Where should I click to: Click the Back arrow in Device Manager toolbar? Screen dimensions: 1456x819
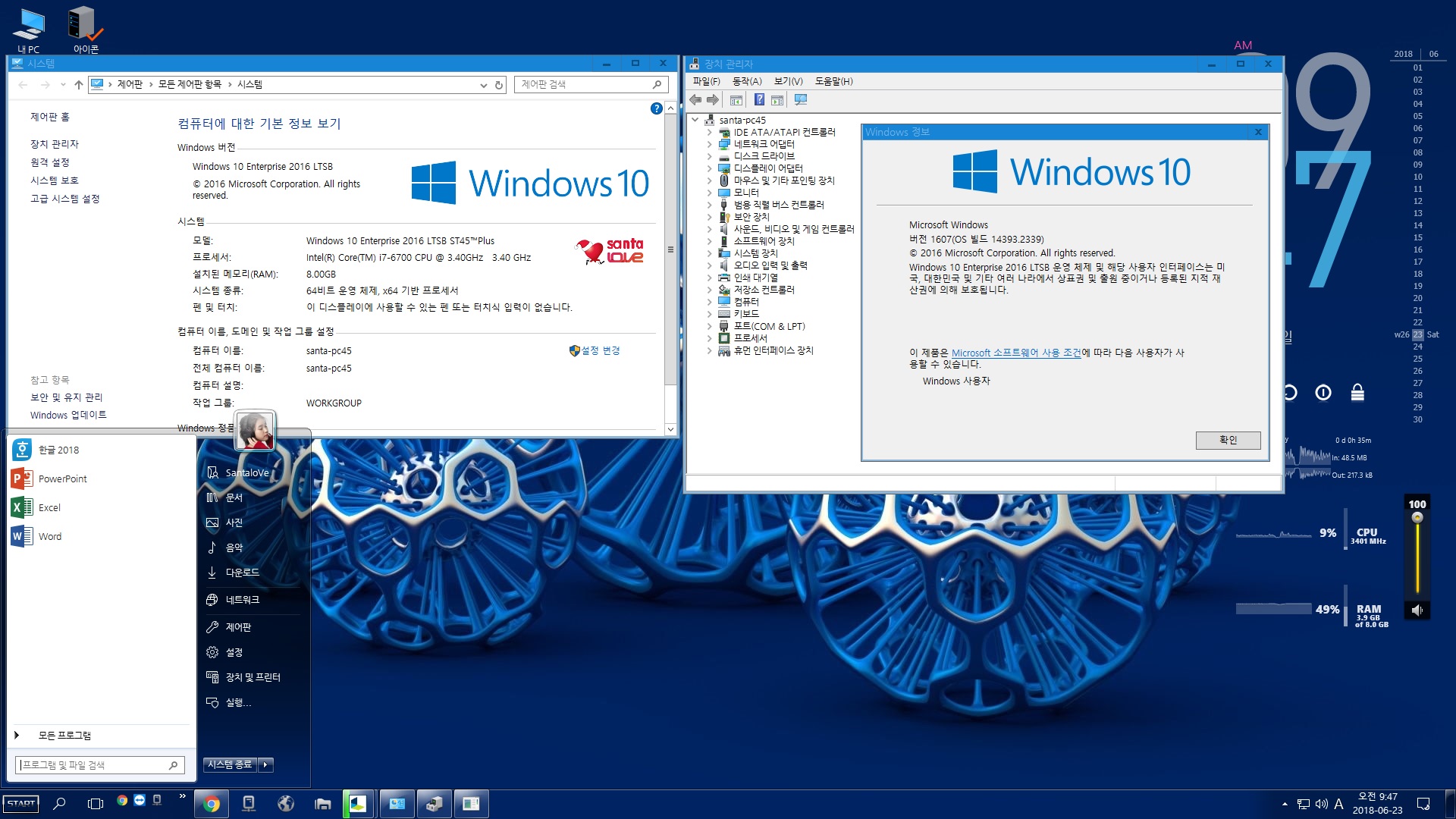pyautogui.click(x=695, y=99)
